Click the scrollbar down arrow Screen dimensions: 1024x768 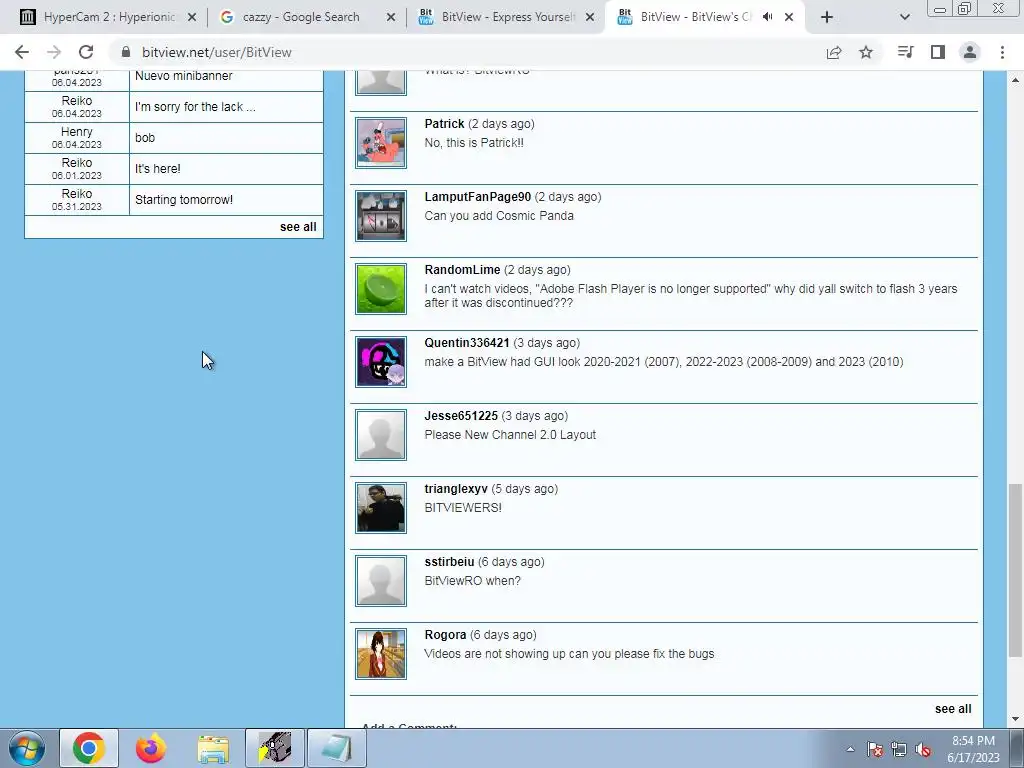[1015, 720]
